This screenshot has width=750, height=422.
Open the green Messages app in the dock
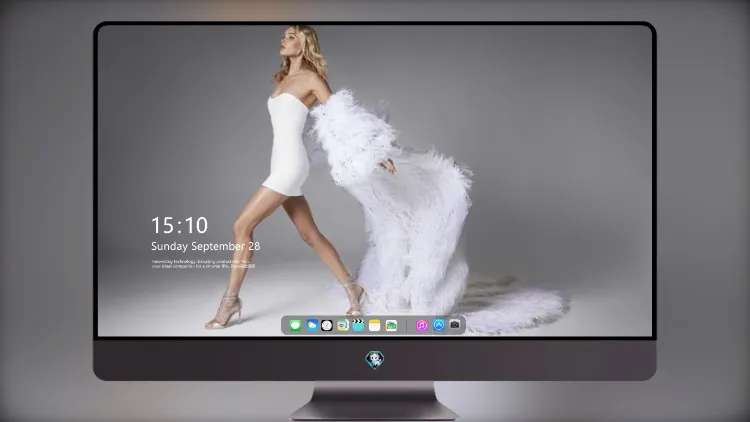tap(295, 326)
